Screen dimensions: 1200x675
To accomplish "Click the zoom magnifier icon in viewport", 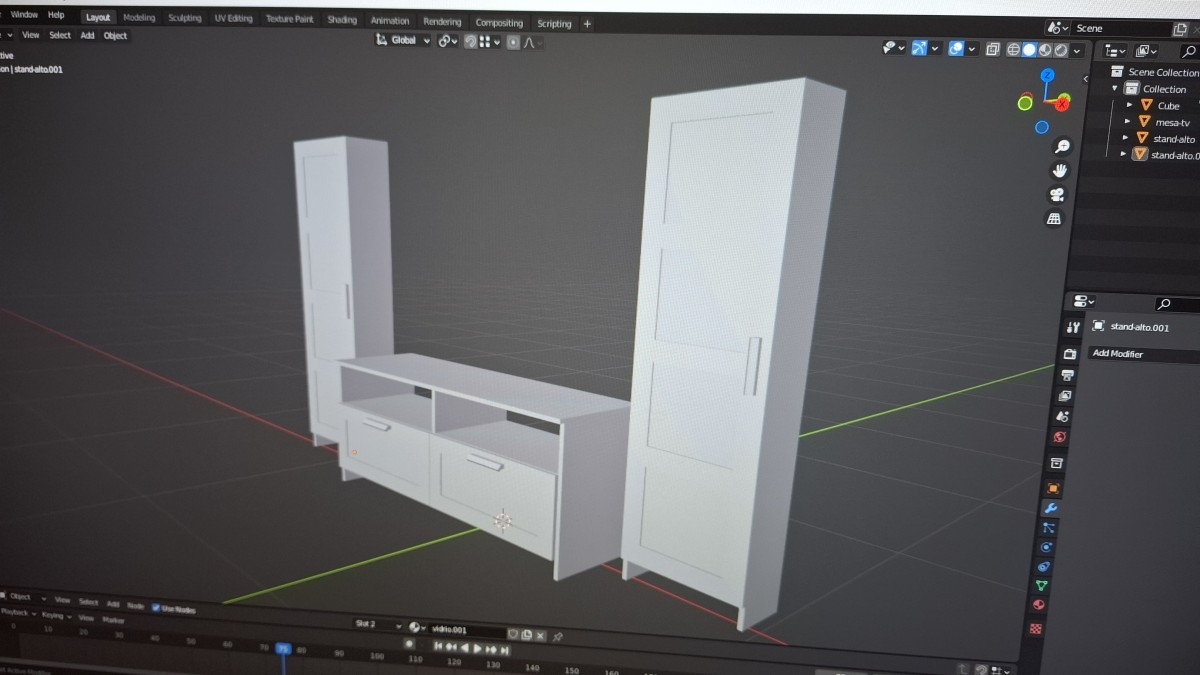I will pos(1062,146).
